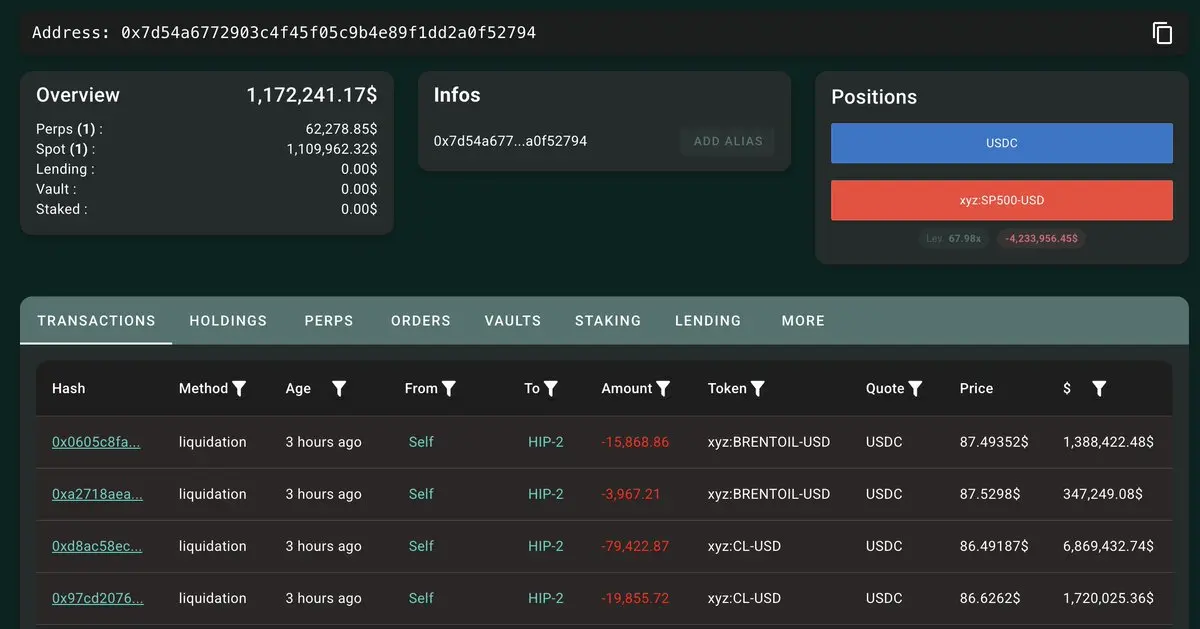Click the price 87.49352$
This screenshot has height=629, width=1200.
point(994,442)
